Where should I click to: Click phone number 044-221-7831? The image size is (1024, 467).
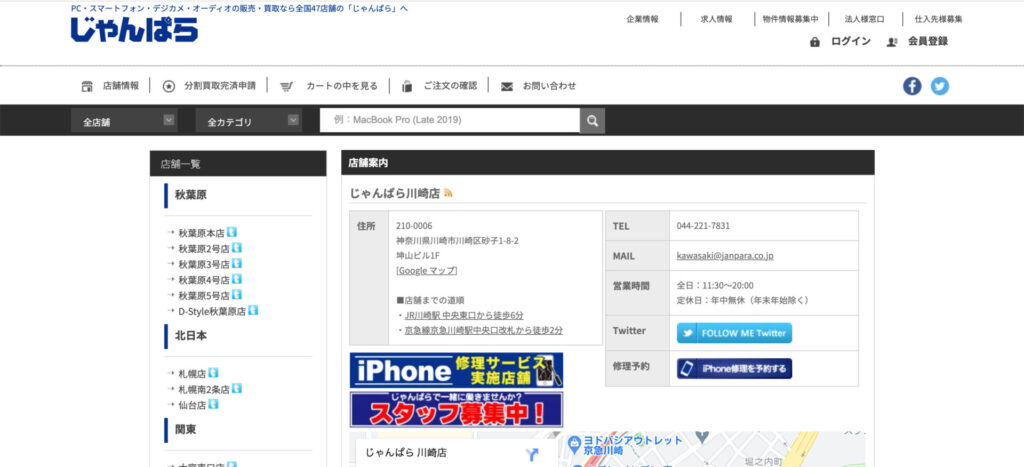click(x=703, y=226)
